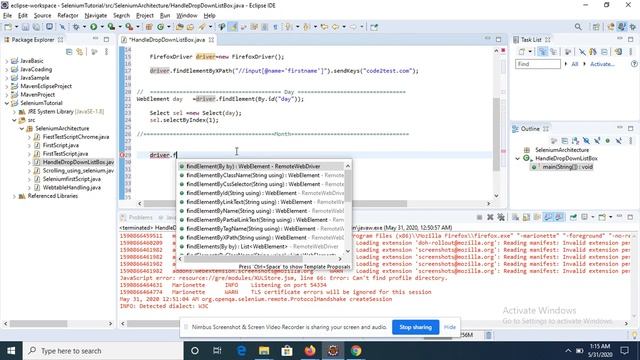Viewport: 640px width, 360px height.
Task: Open the Navigate menu
Action: [96, 16]
